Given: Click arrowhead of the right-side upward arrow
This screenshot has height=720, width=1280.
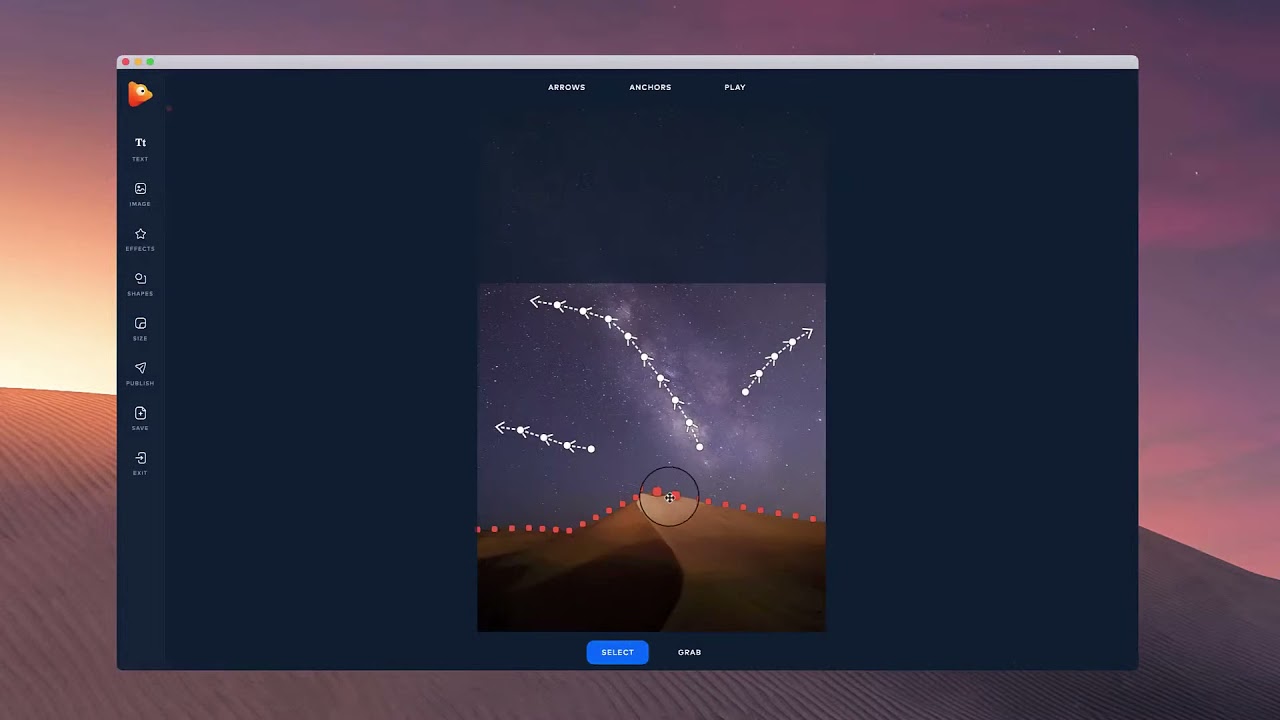Looking at the screenshot, I should [x=808, y=332].
